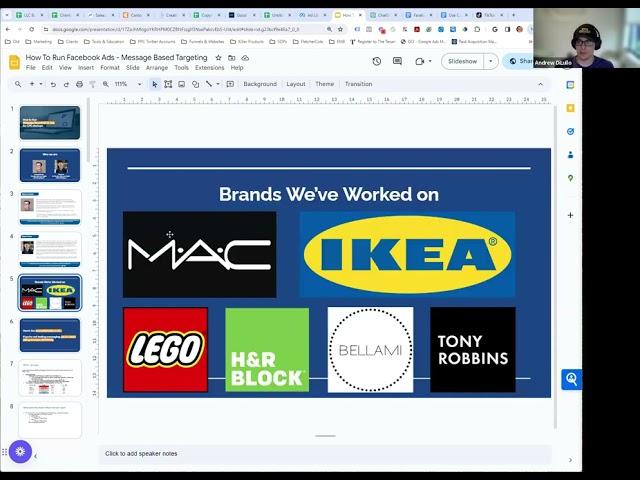Image resolution: width=640 pixels, height=480 pixels.
Task: Activate the paint format tool
Action: point(93,84)
